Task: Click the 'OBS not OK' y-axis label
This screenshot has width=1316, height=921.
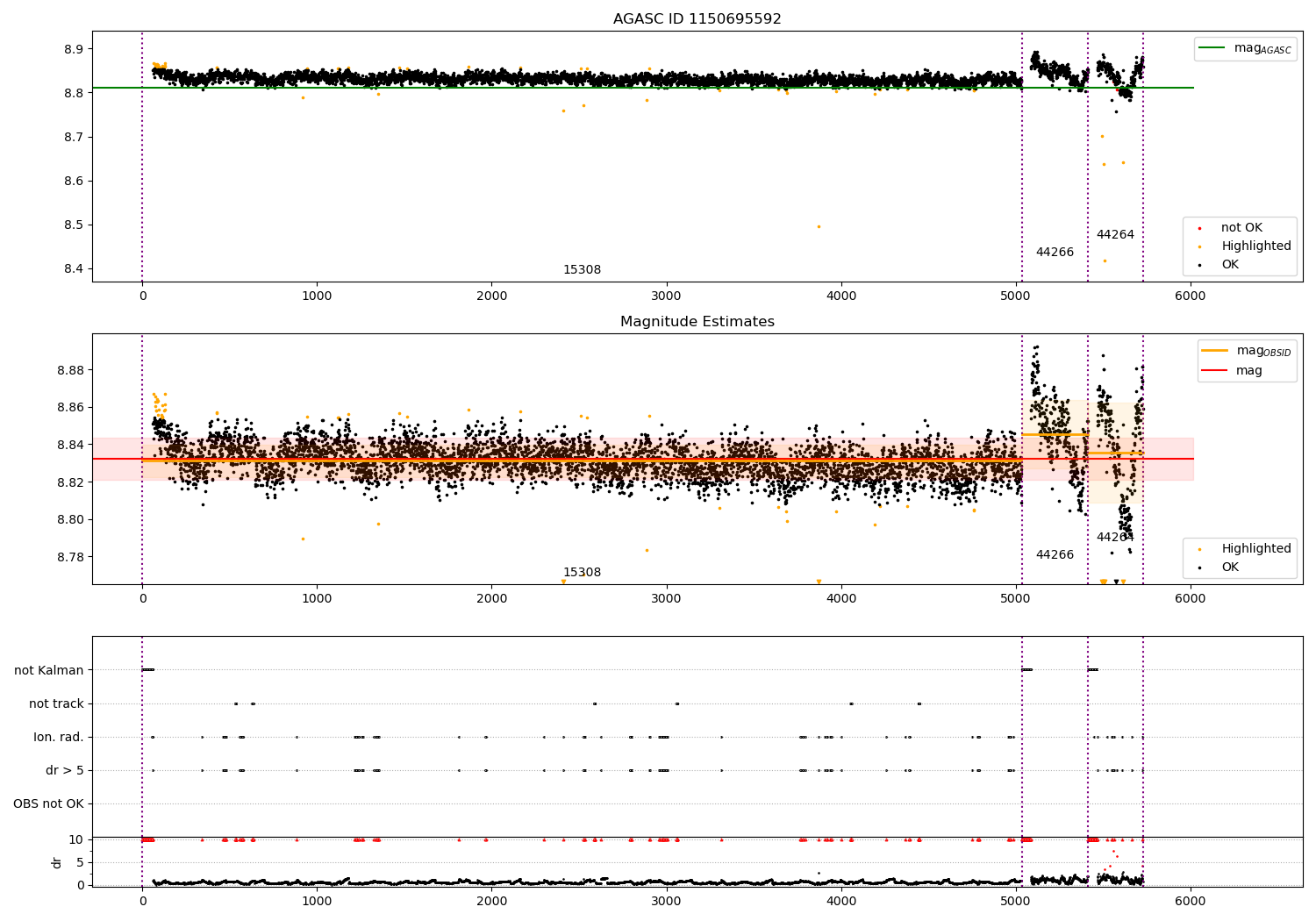Action: (x=48, y=803)
